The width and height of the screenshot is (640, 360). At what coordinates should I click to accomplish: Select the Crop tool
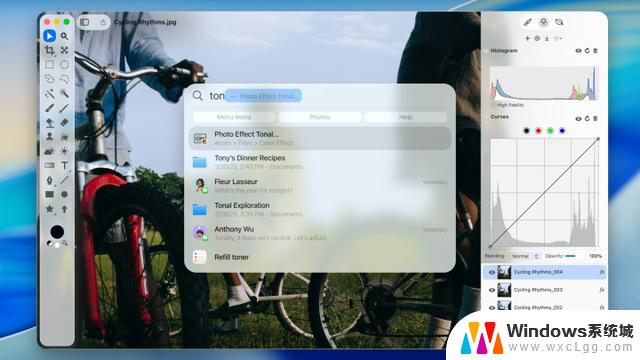tap(49, 50)
